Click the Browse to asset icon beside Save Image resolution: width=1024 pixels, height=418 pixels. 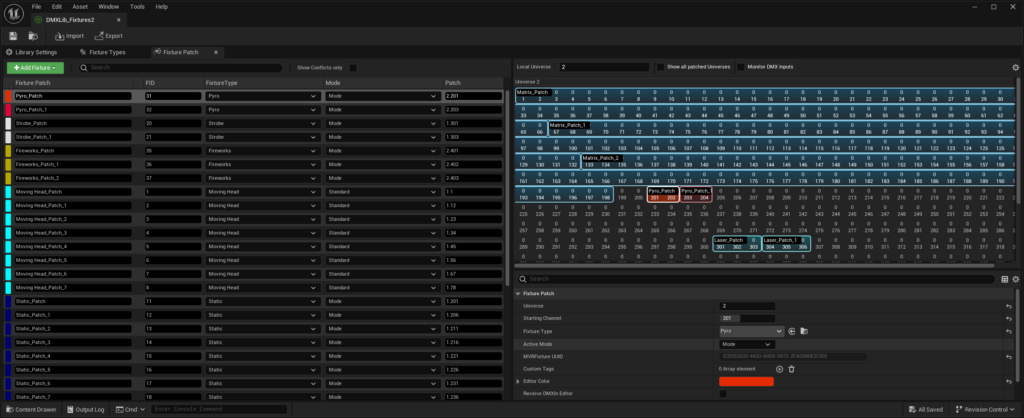(33, 36)
